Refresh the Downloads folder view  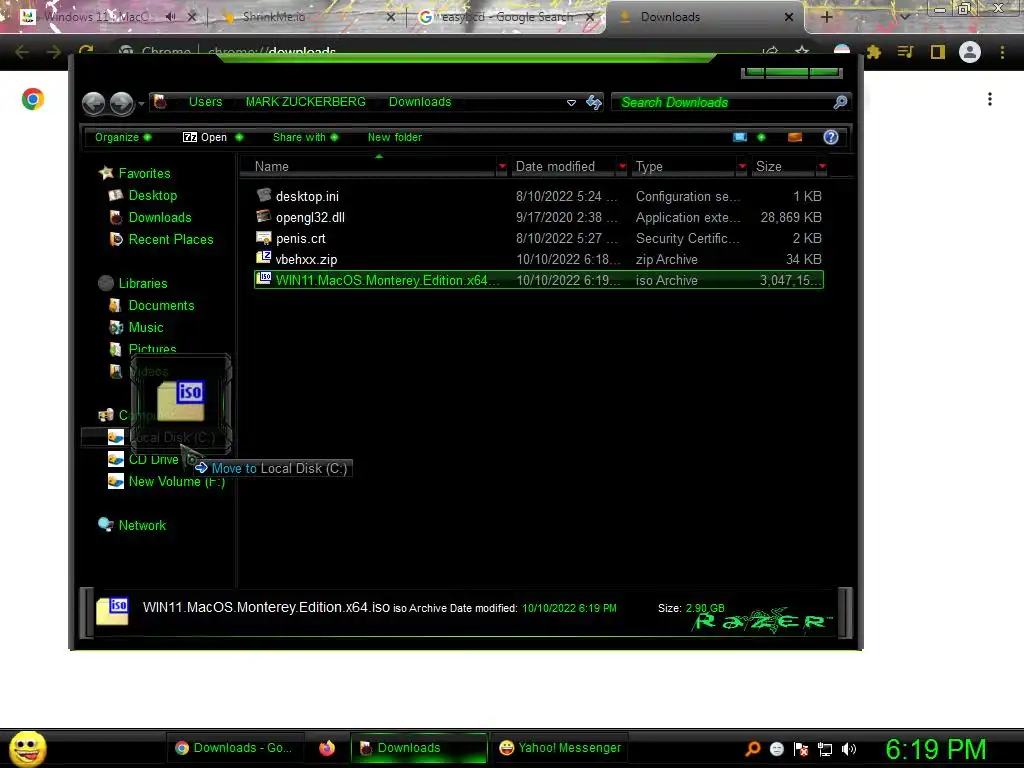coord(594,103)
